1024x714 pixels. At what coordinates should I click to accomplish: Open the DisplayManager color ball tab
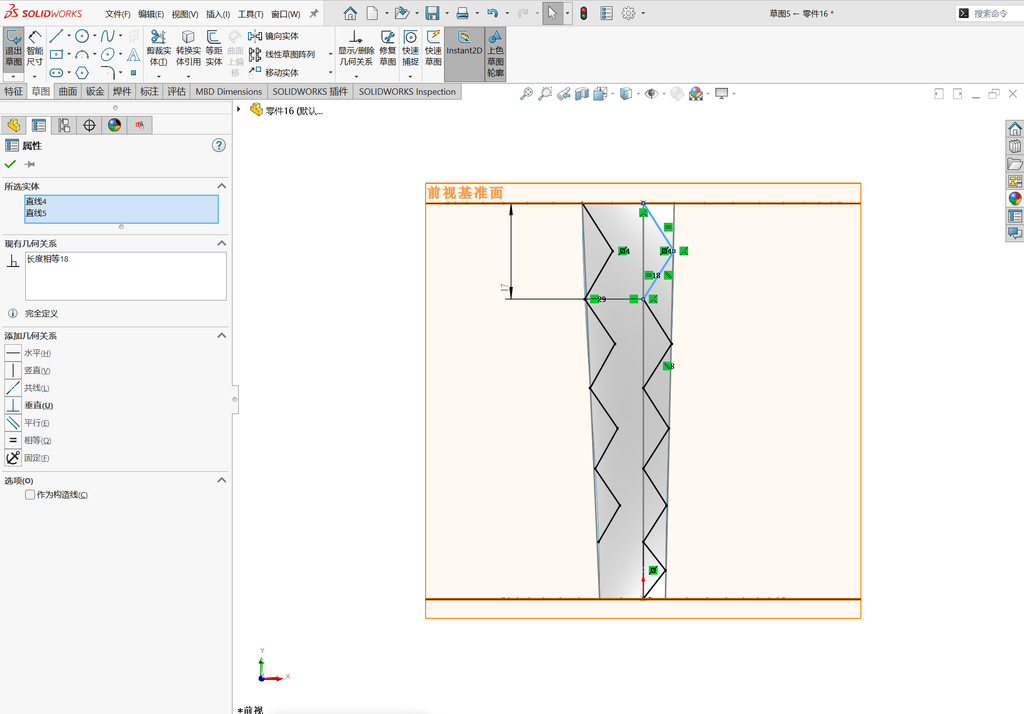point(114,125)
